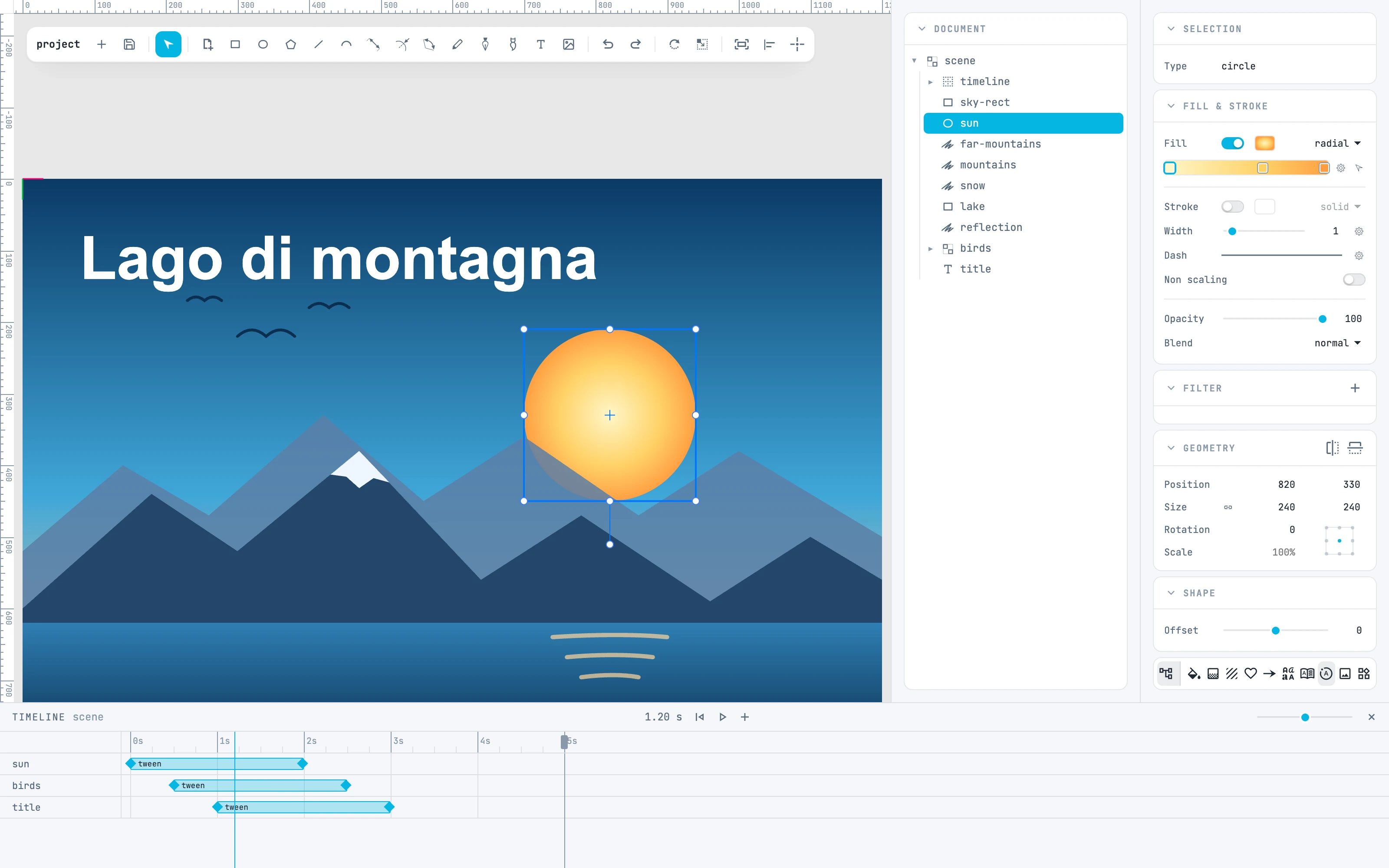Expand the birds group
The height and width of the screenshot is (868, 1389).
click(x=930, y=249)
